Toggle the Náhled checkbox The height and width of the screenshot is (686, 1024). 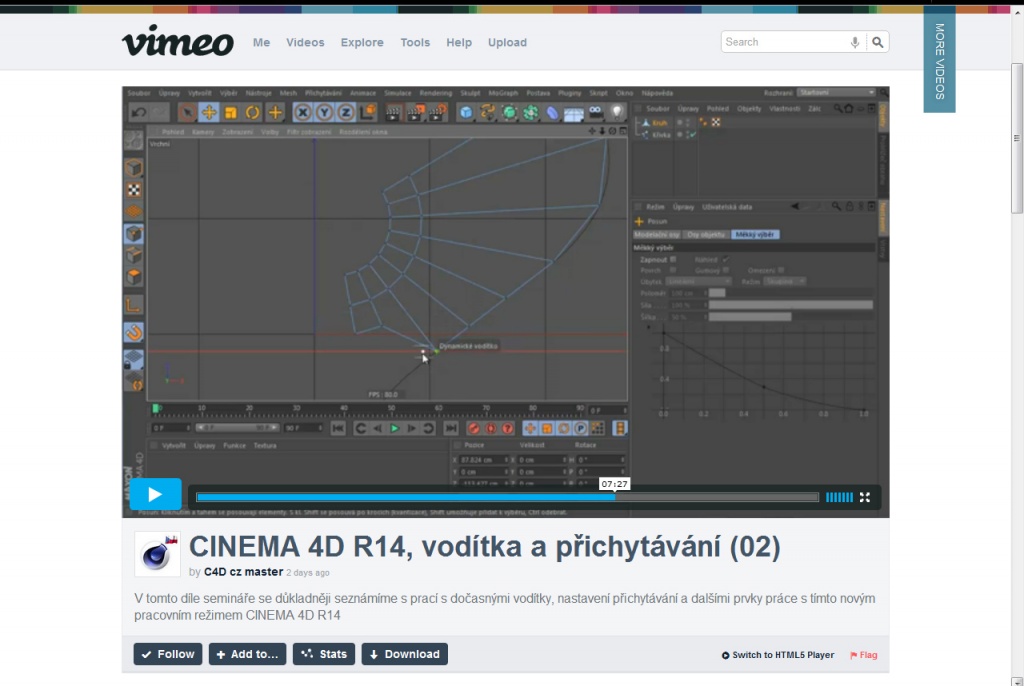pyautogui.click(x=726, y=259)
